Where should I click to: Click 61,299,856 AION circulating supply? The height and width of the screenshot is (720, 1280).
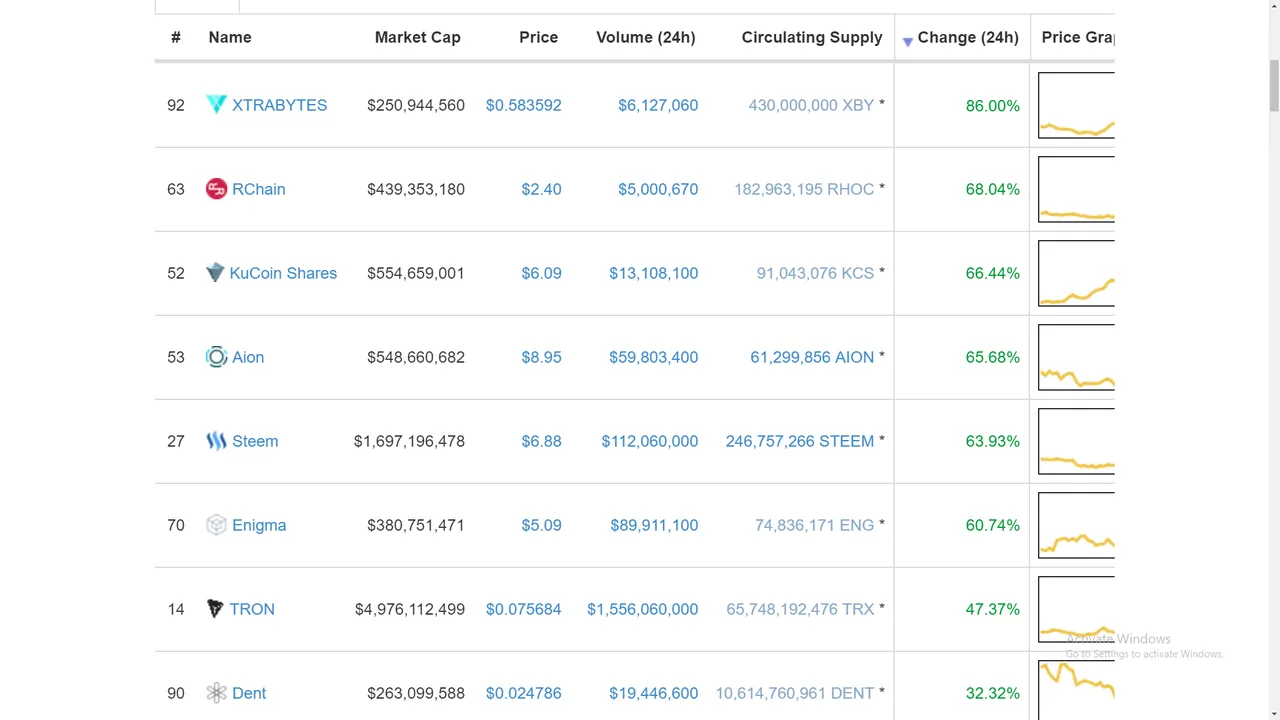pos(812,357)
